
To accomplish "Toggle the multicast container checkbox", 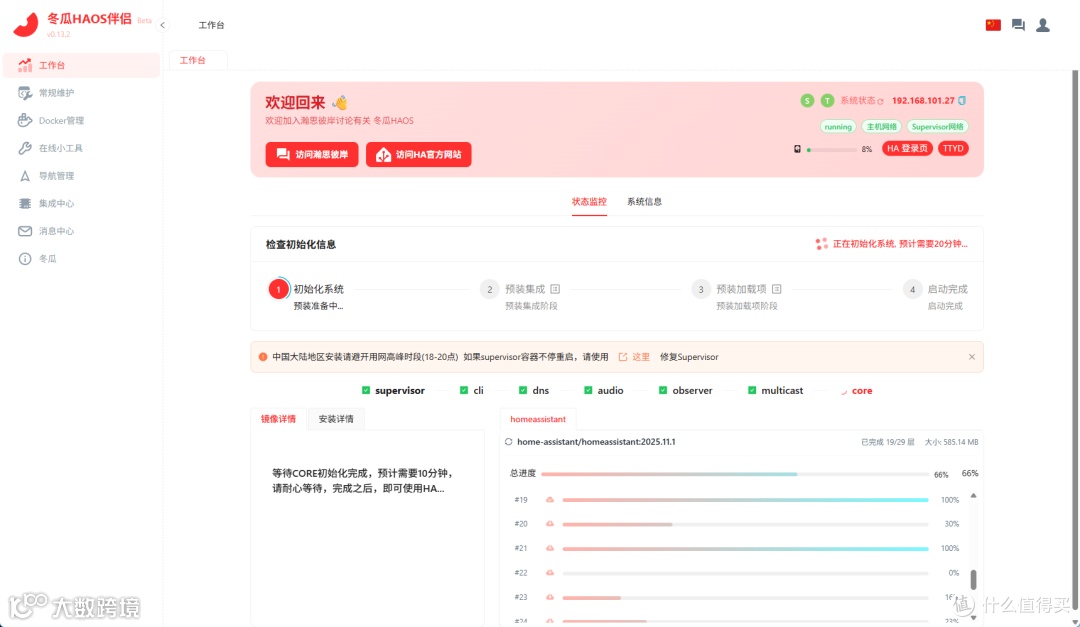I will [x=750, y=390].
